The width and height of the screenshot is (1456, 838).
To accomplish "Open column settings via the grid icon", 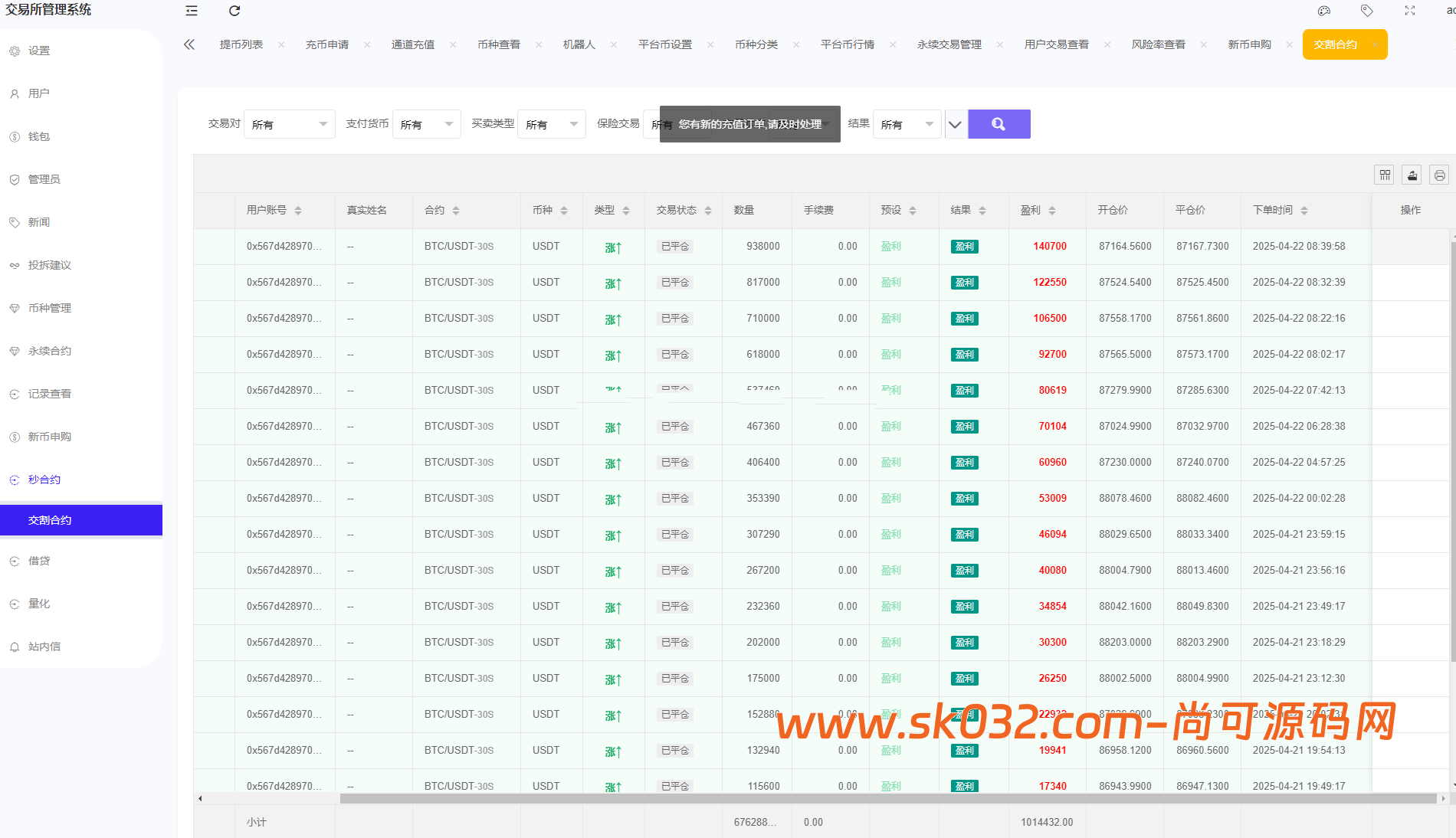I will coord(1384,175).
